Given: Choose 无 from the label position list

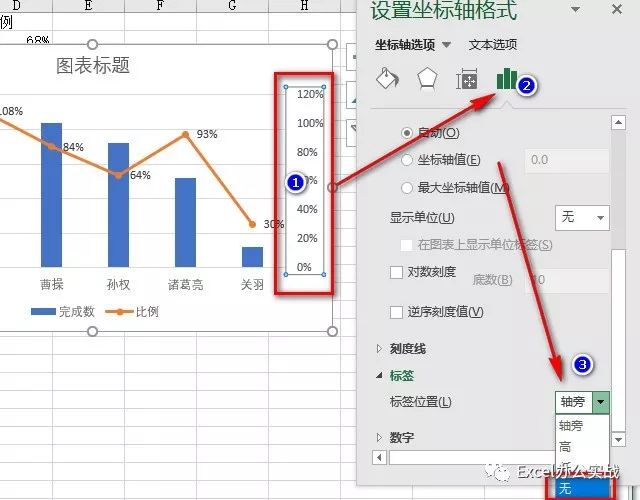Looking at the screenshot, I should pos(582,488).
